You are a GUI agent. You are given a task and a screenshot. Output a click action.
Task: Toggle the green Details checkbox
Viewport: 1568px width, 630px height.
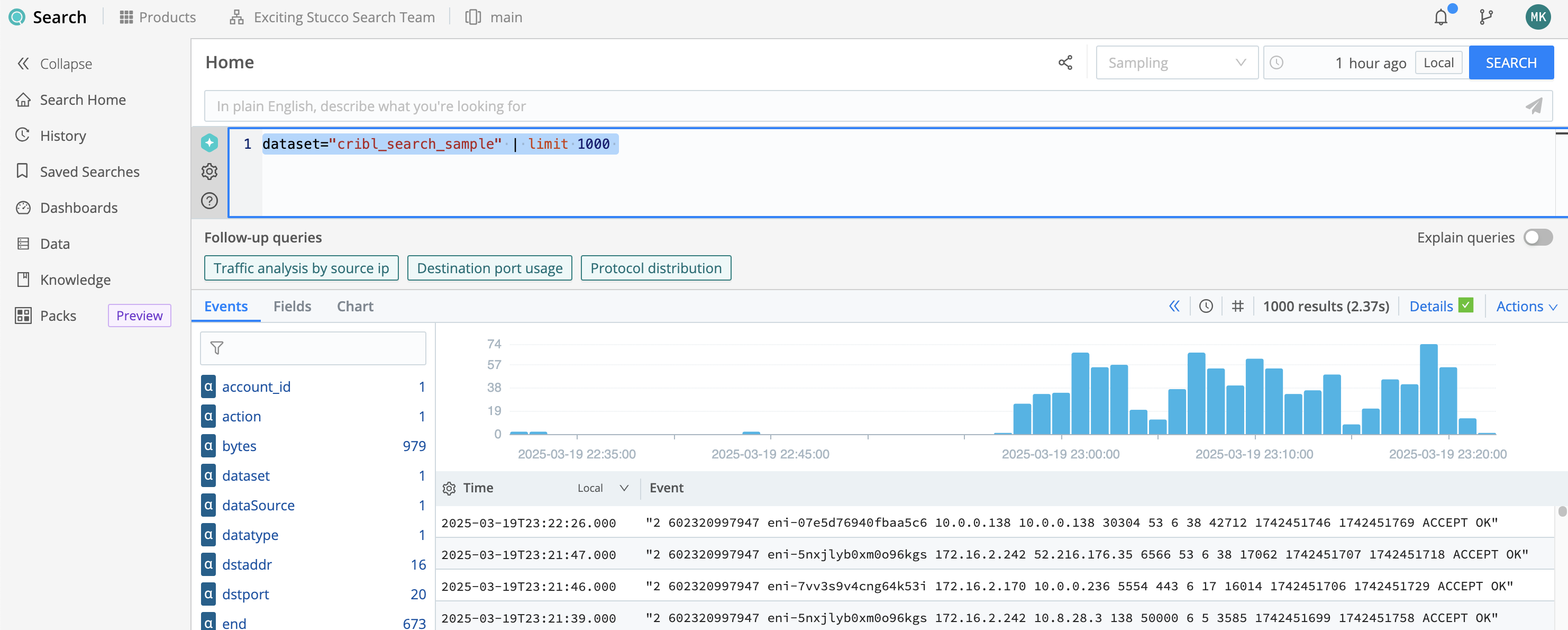coord(1466,305)
